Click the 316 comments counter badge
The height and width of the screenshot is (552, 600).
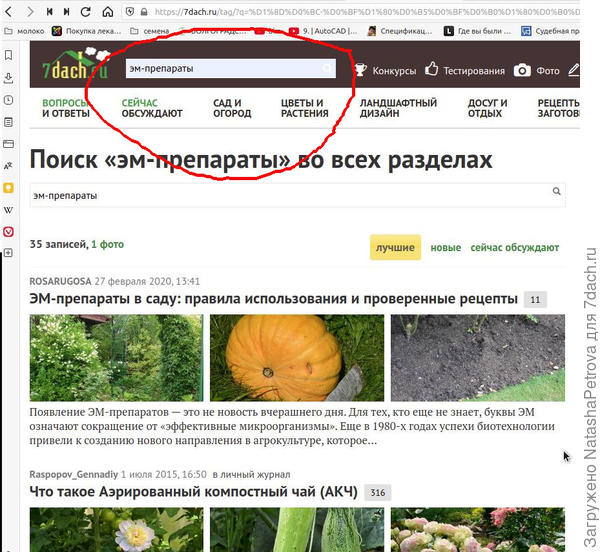[x=378, y=493]
